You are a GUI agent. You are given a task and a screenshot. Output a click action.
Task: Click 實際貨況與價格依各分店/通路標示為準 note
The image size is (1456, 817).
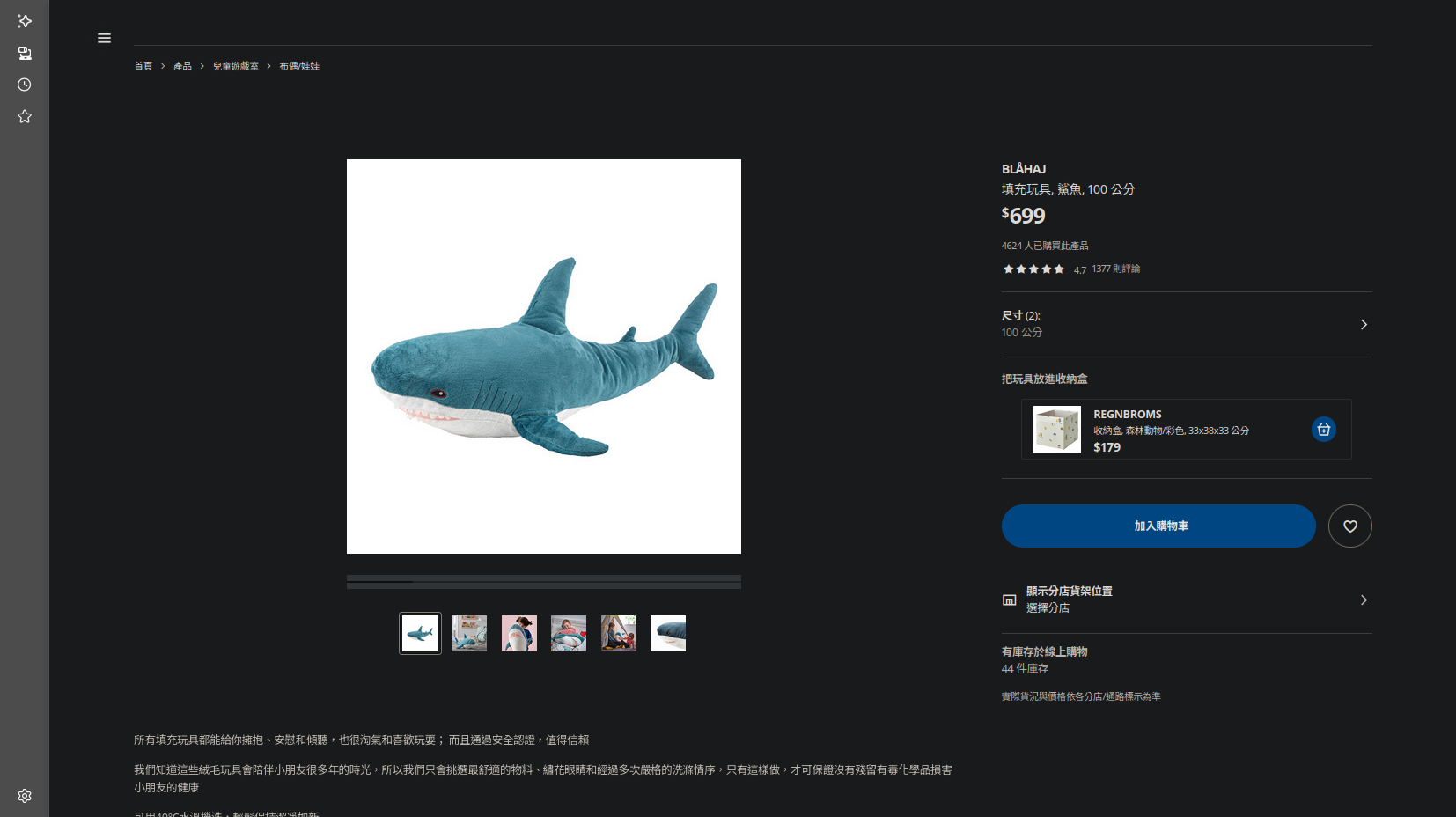(1081, 696)
